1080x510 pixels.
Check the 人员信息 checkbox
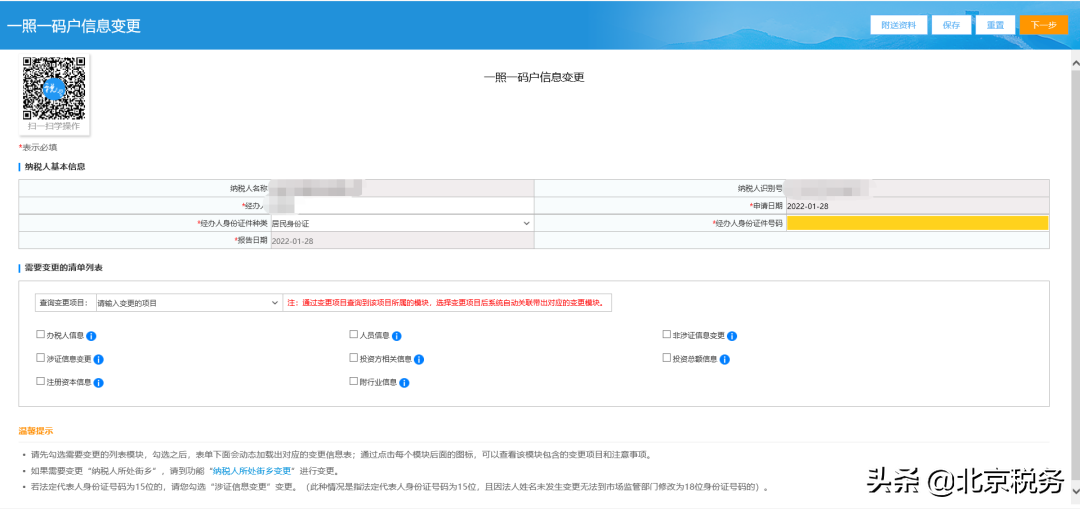[x=353, y=335]
